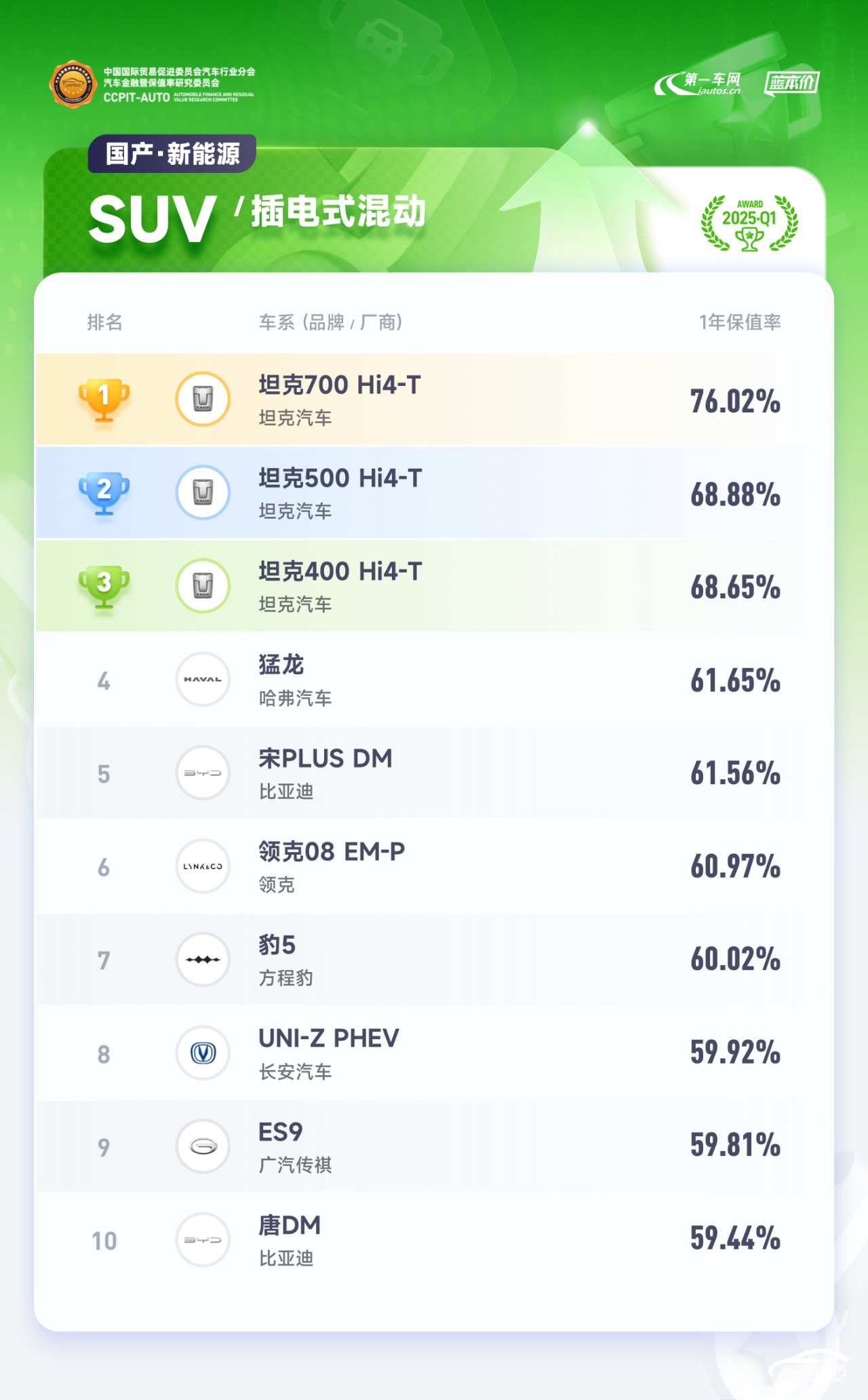868x1400 pixels.
Task: Click the 排名 column header
Action: [104, 322]
